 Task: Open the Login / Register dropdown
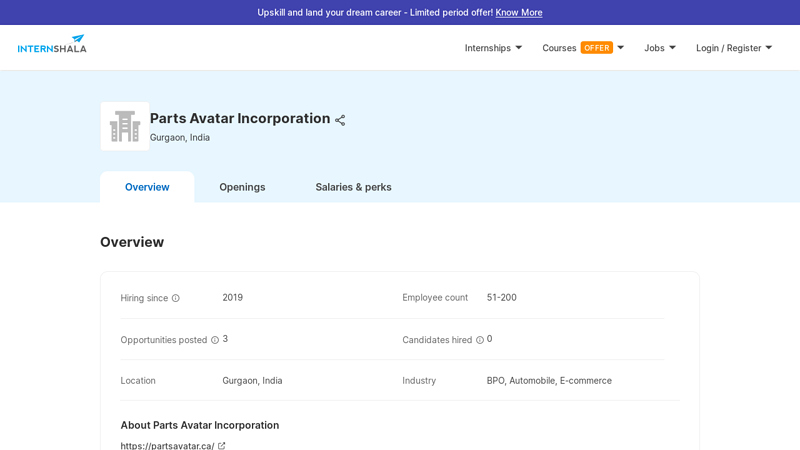pos(734,48)
